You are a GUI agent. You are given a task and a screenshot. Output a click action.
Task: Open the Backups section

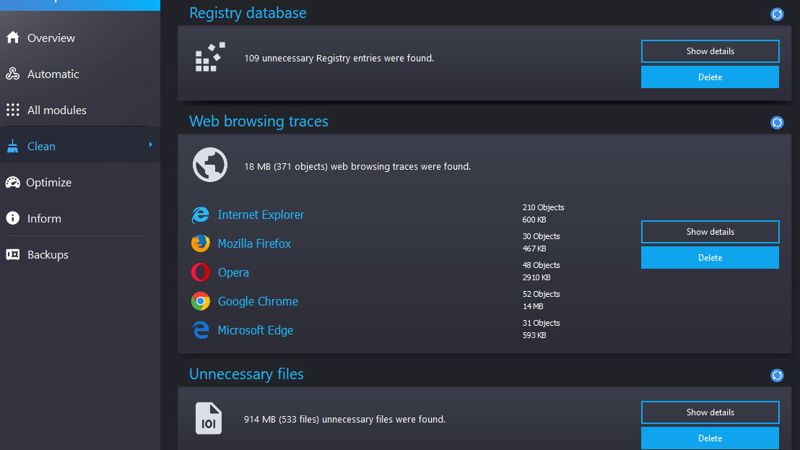48,255
